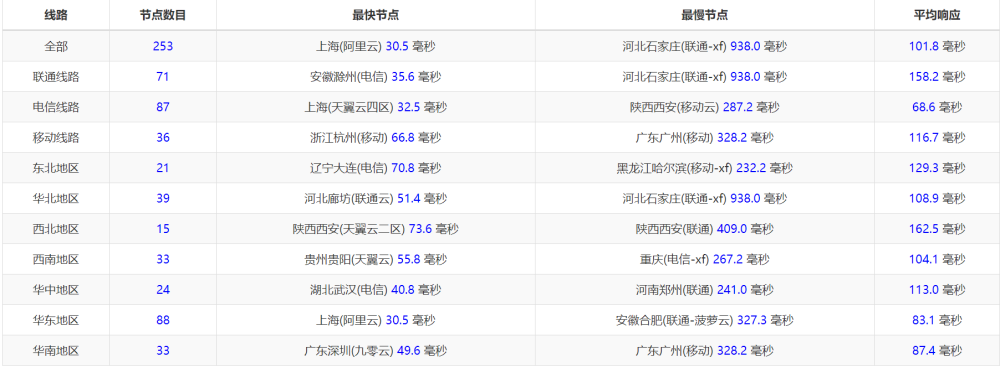
Task: Click average response 68.6 毫秒
Action: coord(937,107)
